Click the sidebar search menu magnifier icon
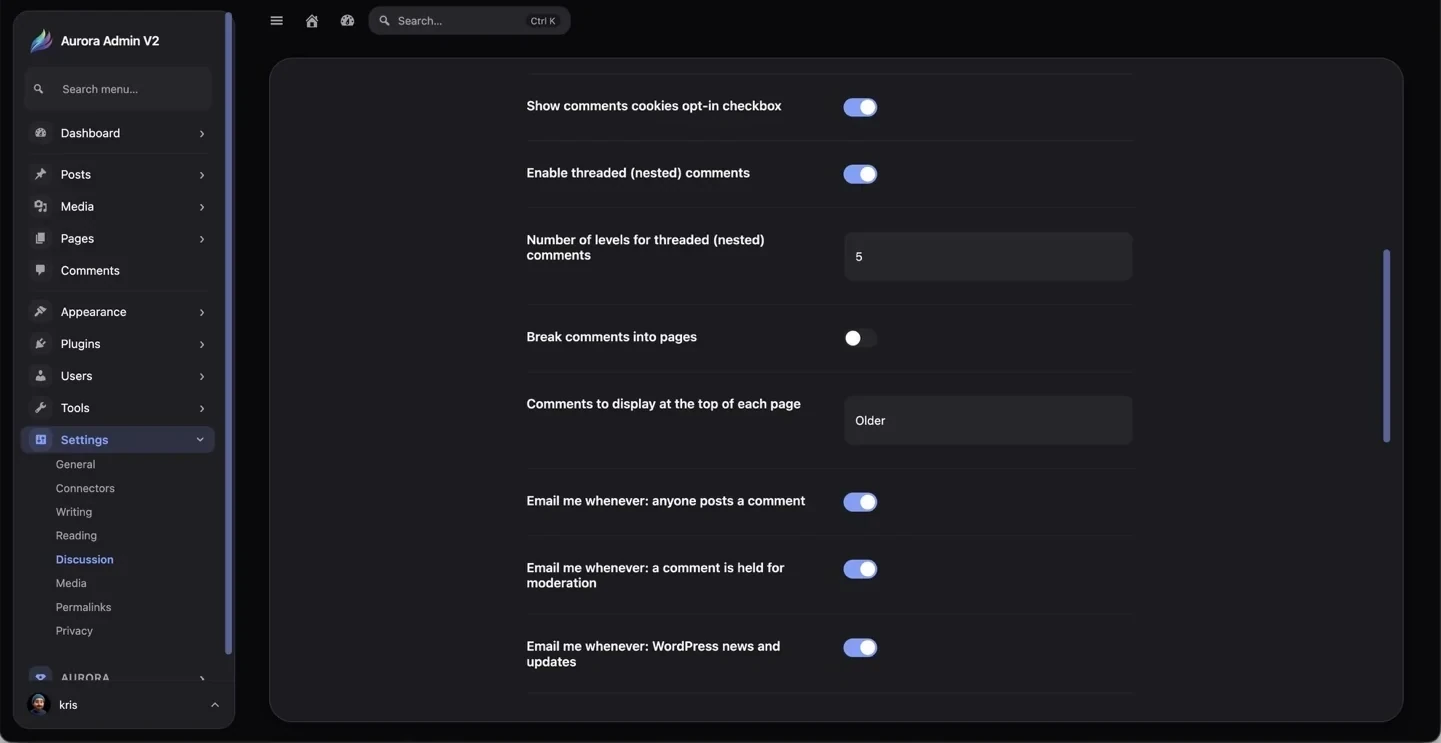The height and width of the screenshot is (743, 1441). pos(39,89)
